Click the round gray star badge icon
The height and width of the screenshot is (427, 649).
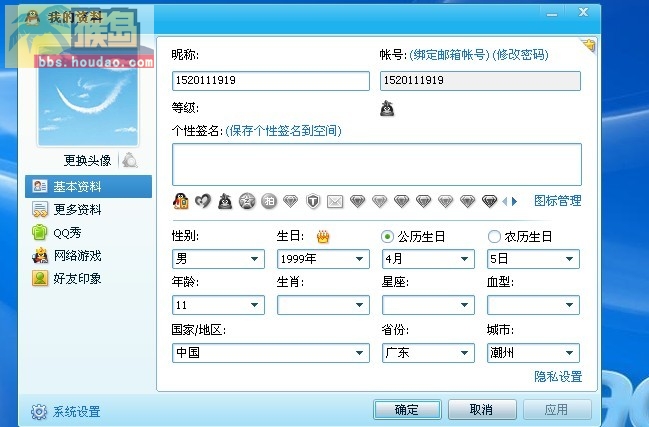tap(247, 202)
